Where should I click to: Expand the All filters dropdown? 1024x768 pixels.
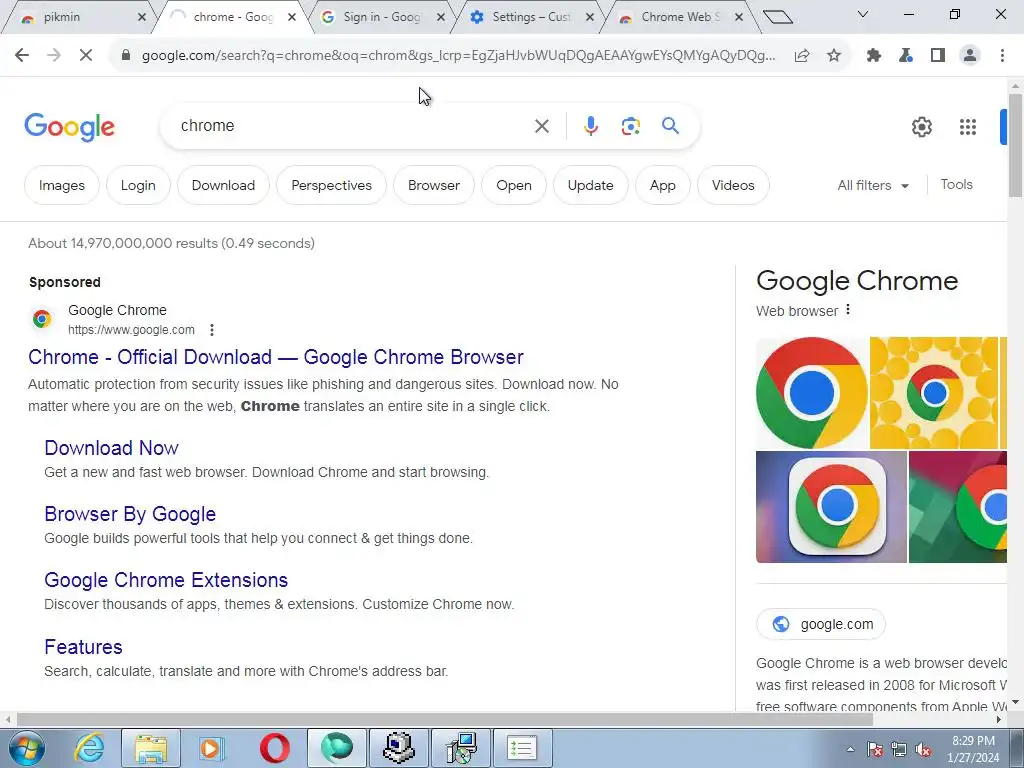pos(873,185)
